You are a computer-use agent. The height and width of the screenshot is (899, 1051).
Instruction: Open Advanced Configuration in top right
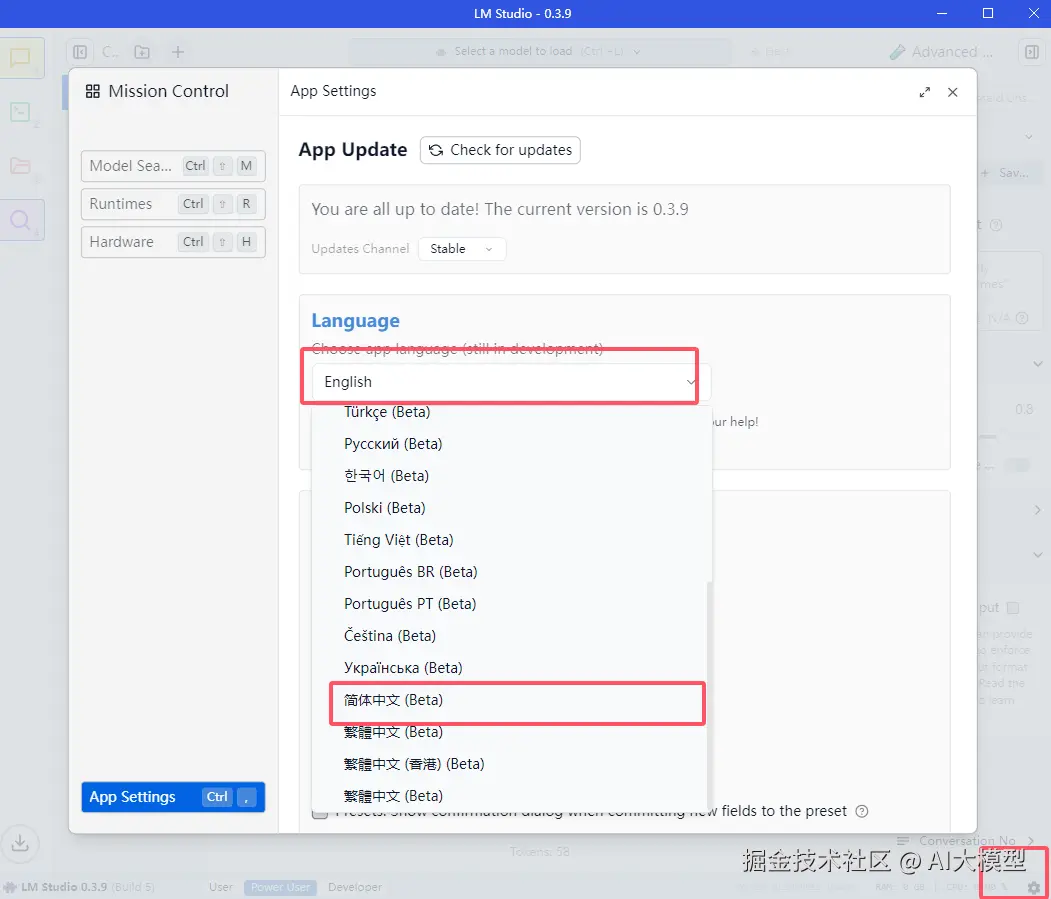click(x=941, y=52)
